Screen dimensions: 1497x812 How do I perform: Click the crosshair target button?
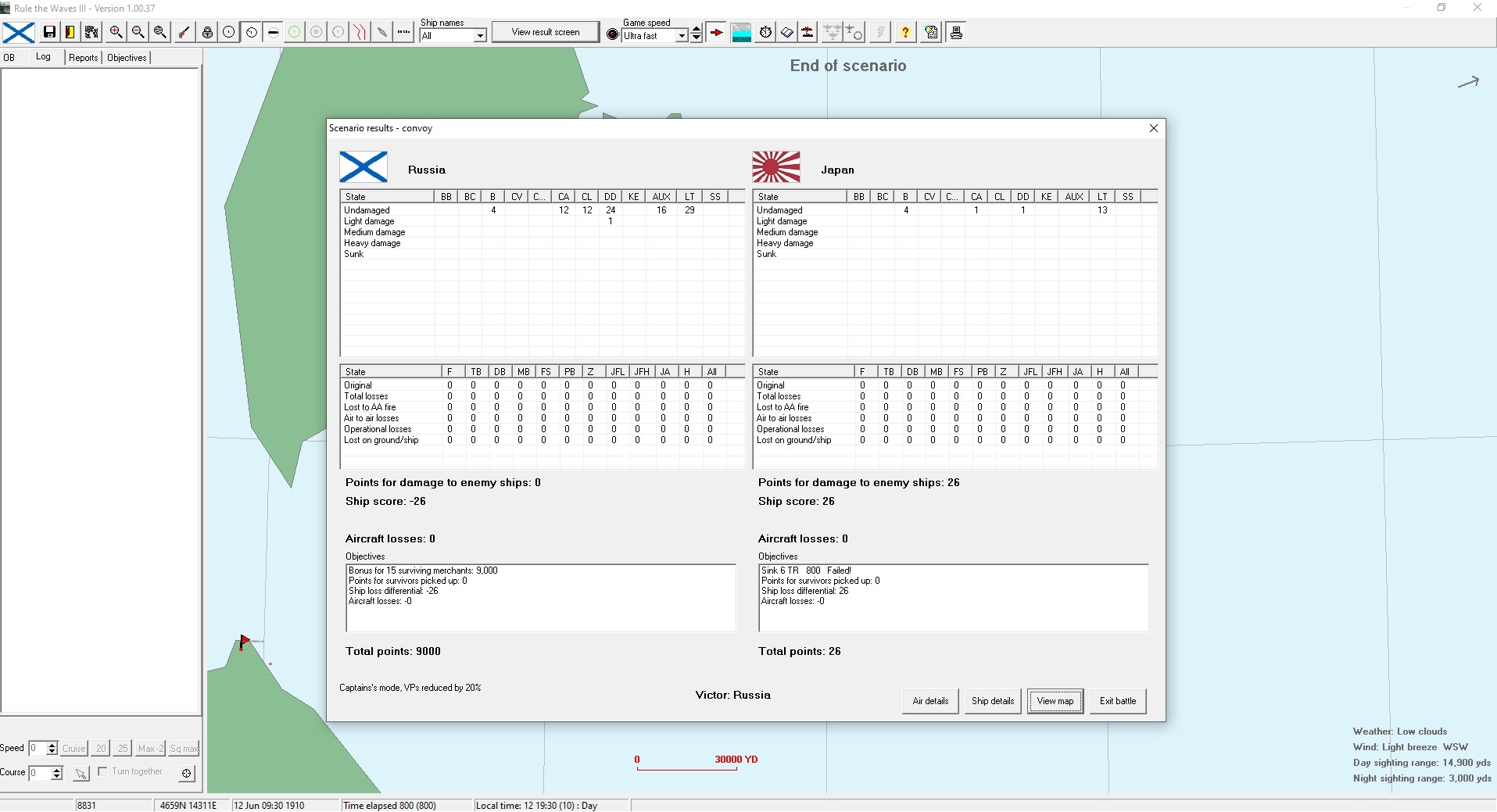pyautogui.click(x=186, y=773)
